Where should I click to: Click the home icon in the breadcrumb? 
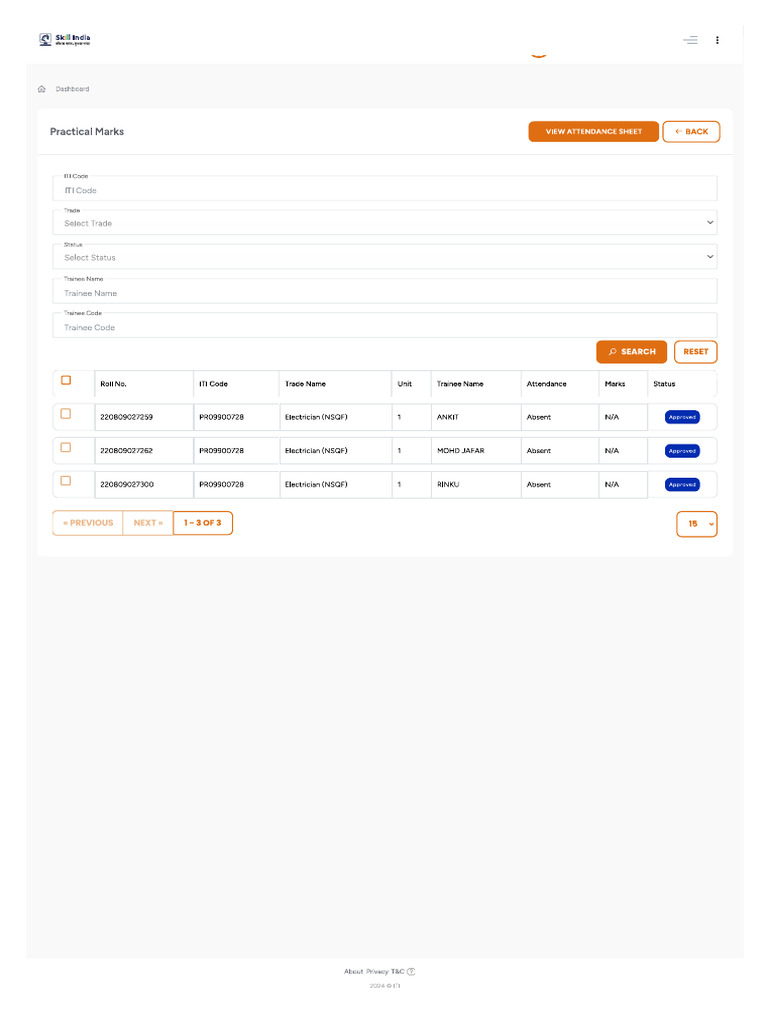(42, 89)
